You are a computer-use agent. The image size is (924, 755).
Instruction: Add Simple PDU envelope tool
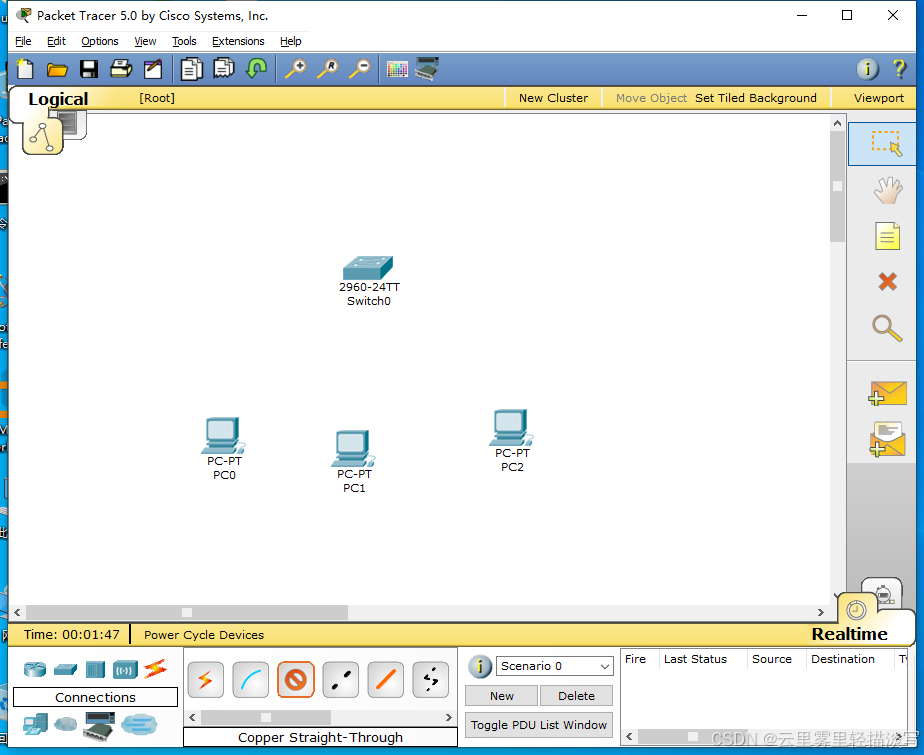coord(887,393)
